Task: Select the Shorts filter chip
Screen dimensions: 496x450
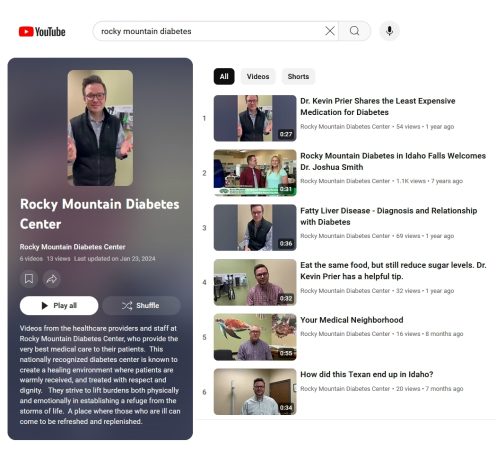Action: [x=298, y=76]
